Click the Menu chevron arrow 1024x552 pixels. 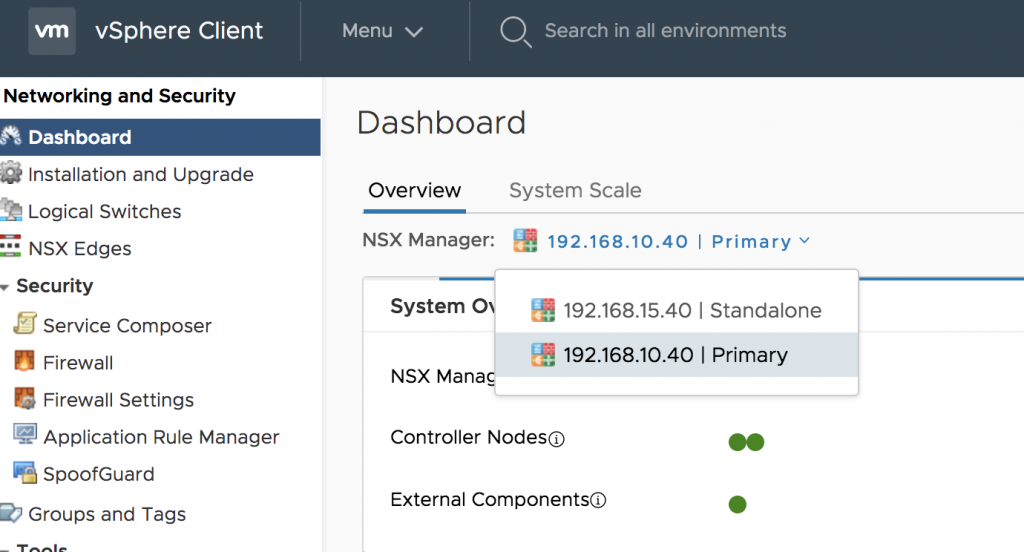point(414,31)
